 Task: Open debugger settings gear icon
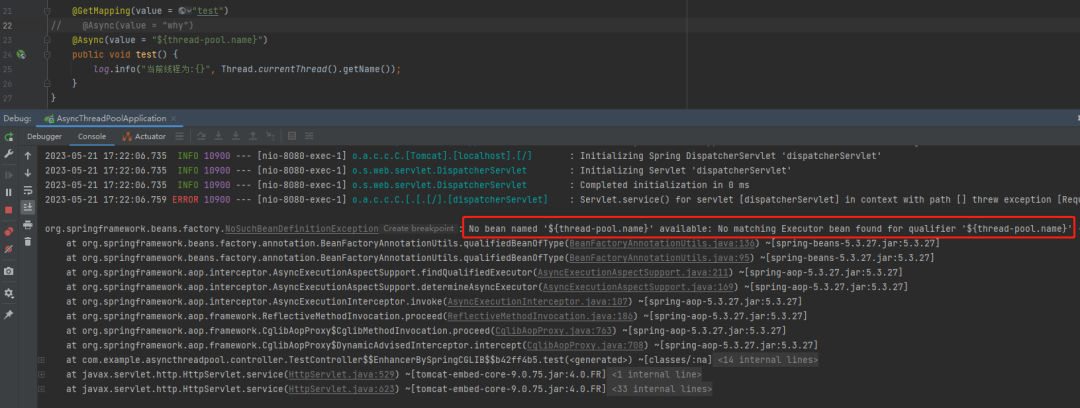click(9, 293)
